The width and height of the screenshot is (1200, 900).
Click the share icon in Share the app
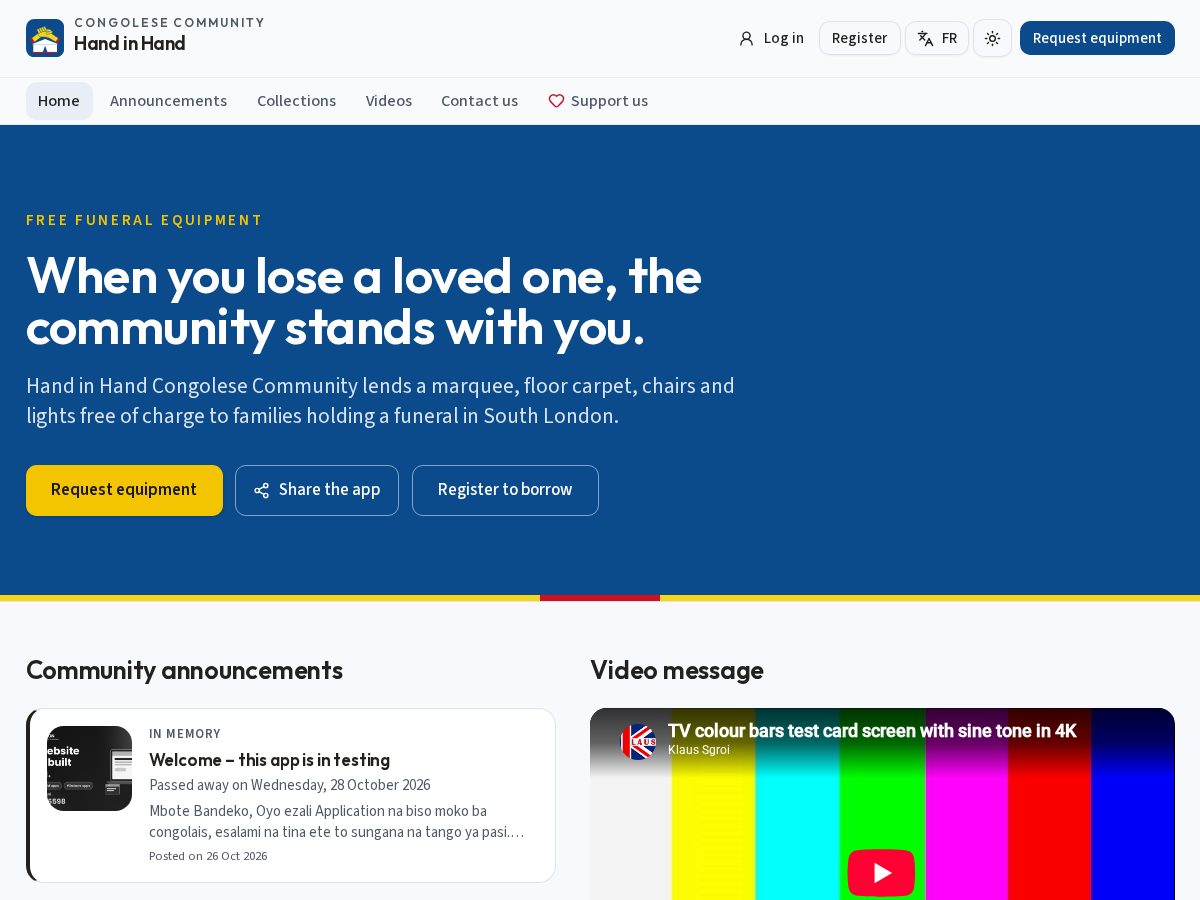click(262, 490)
